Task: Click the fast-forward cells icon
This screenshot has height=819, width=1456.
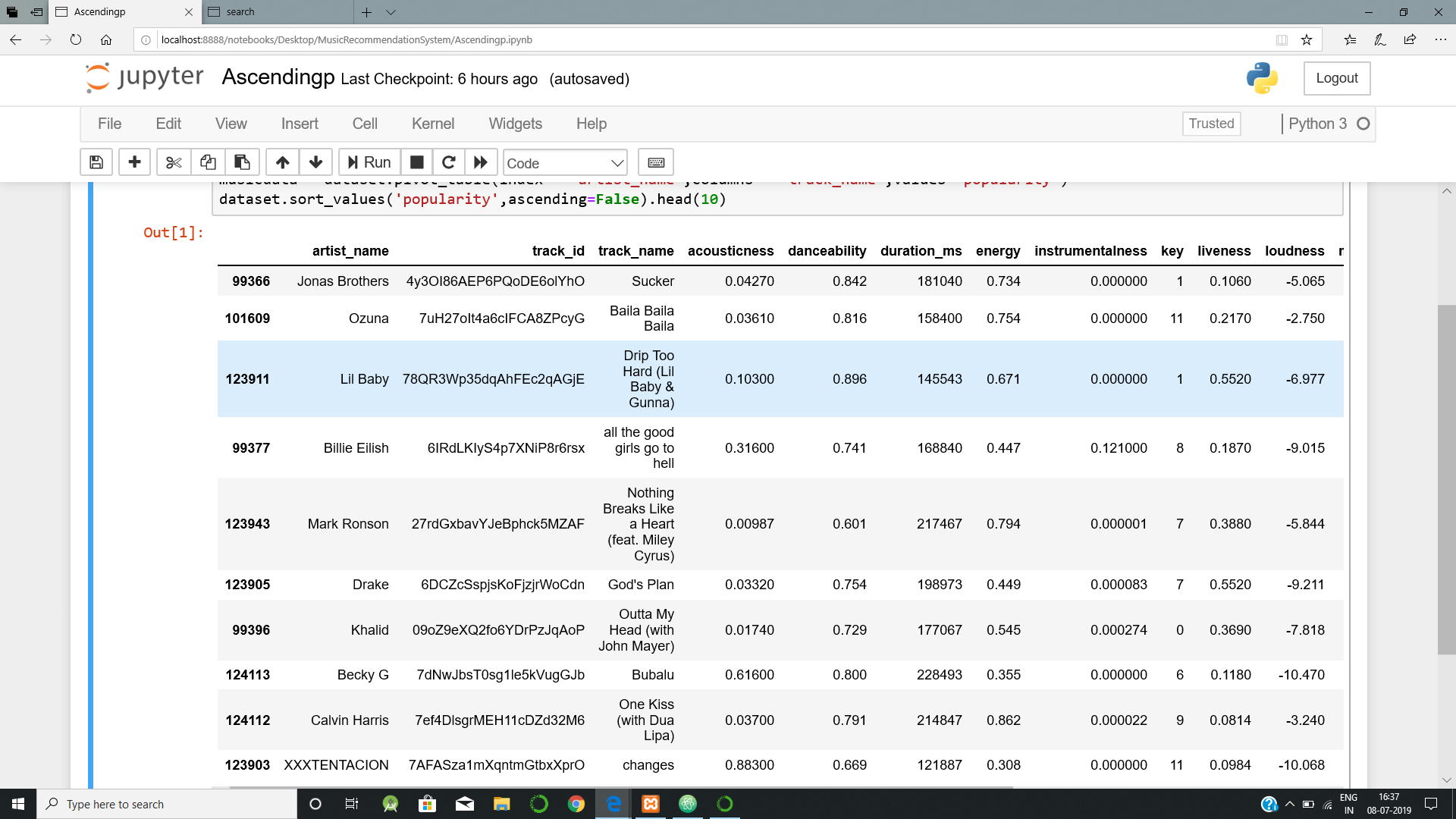Action: point(479,162)
